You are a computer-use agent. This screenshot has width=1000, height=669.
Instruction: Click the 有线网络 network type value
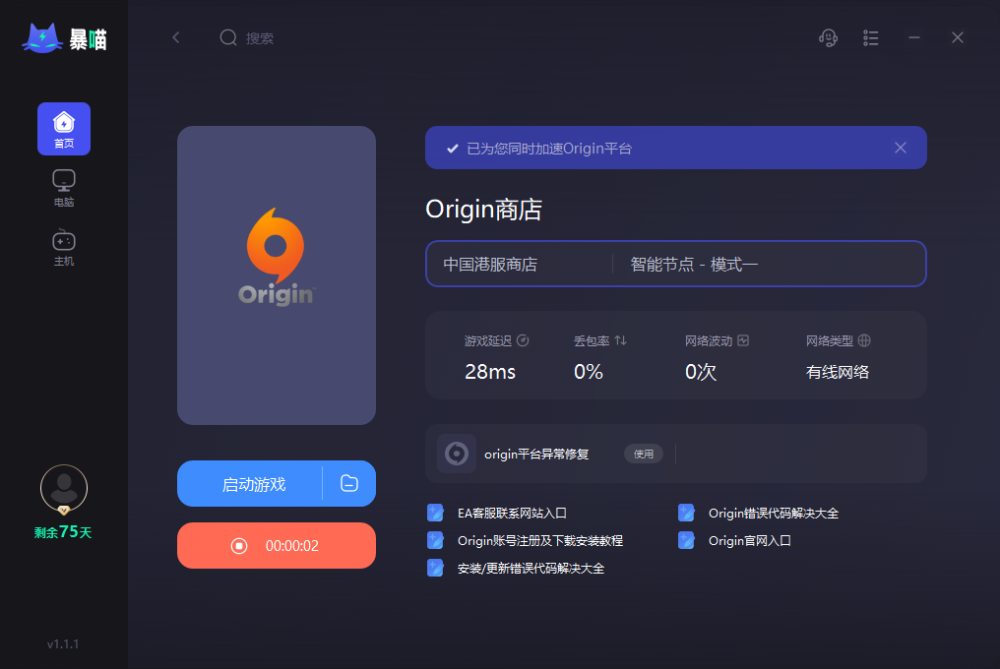pyautogui.click(x=837, y=372)
